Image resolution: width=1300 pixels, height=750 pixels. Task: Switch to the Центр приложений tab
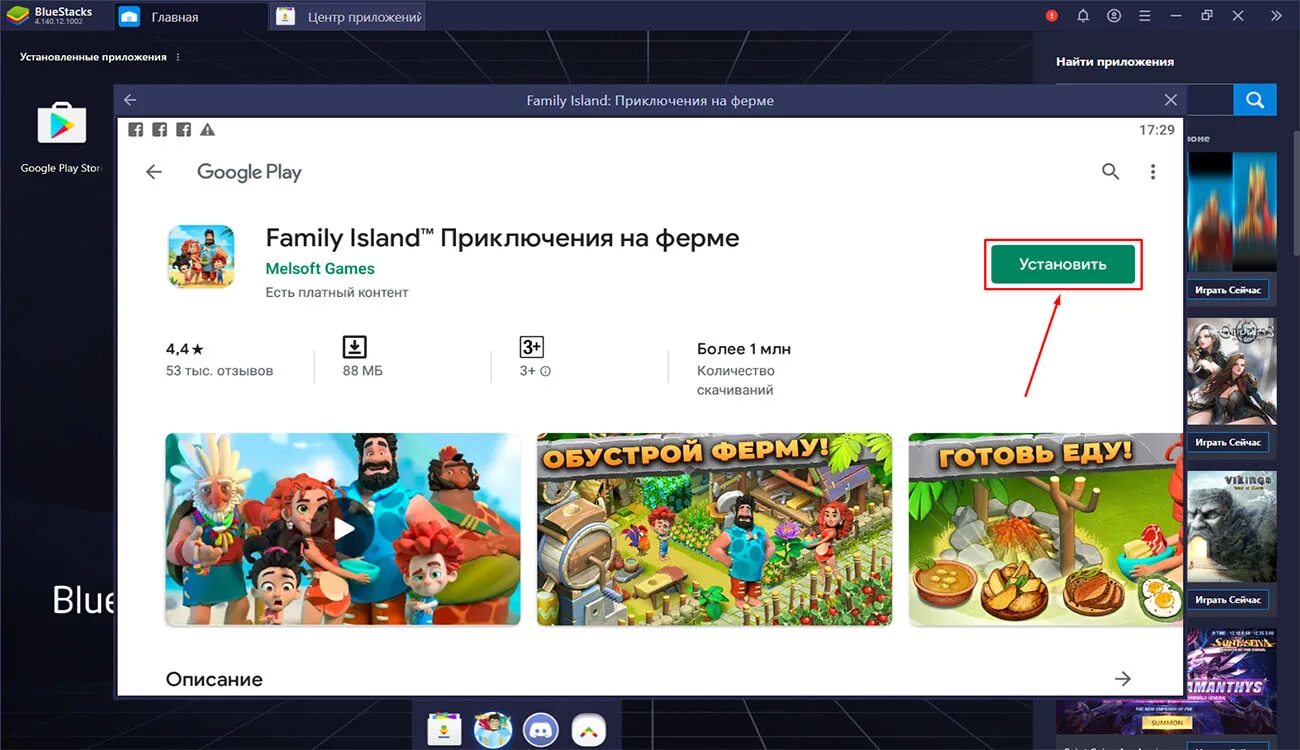[349, 17]
